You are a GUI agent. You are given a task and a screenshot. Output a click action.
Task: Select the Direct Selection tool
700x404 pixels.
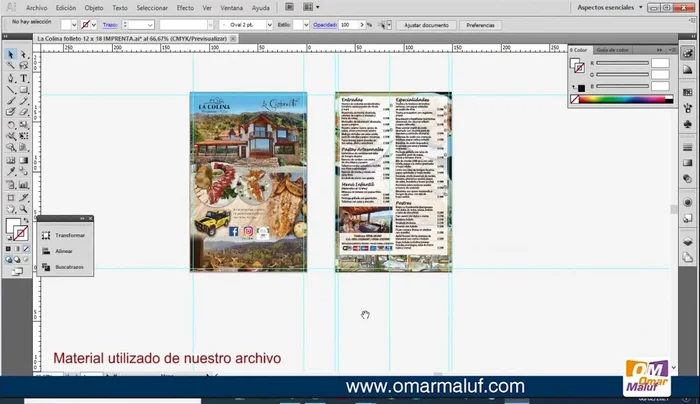24,54
